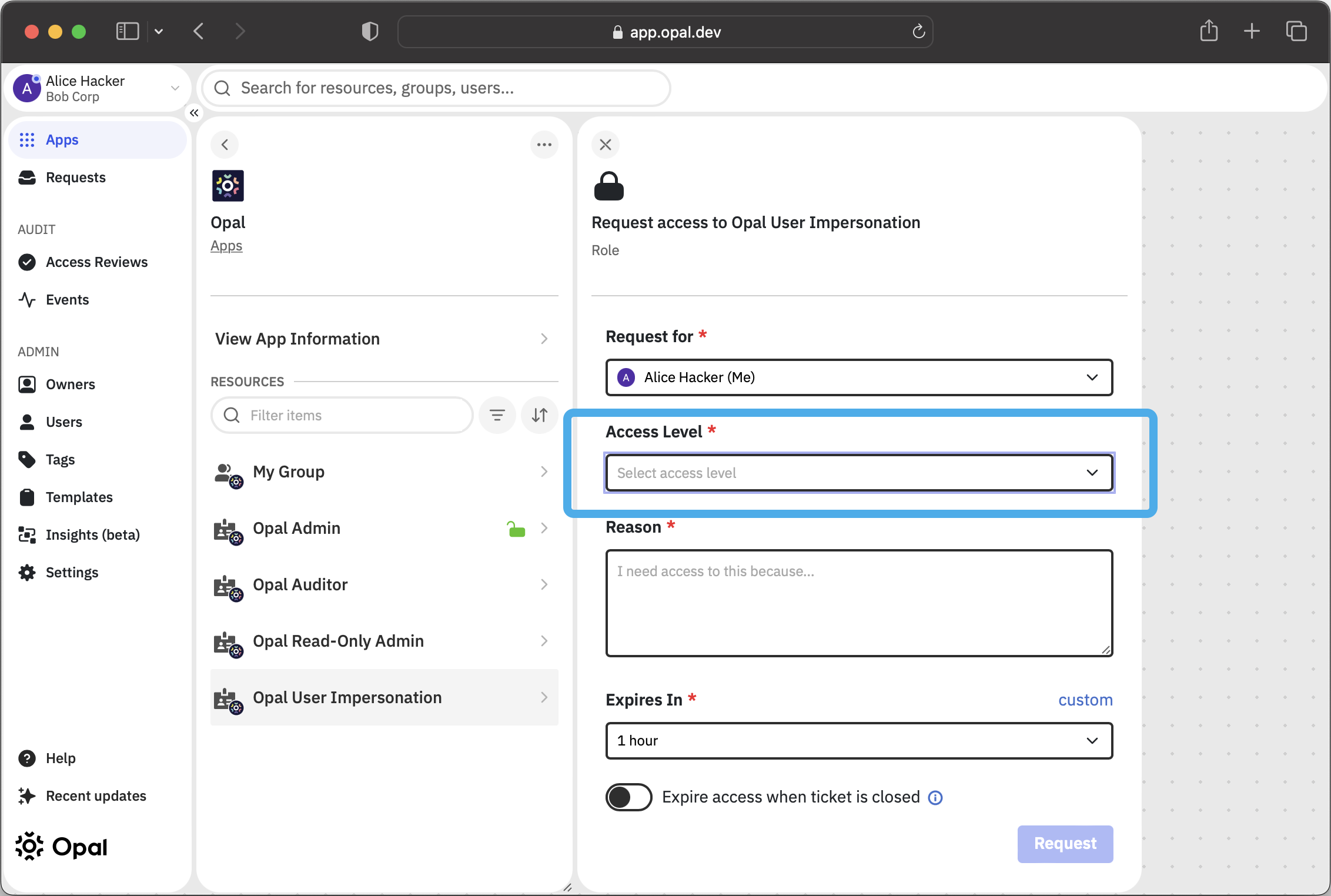
Task: Select Opal User Impersonation resource row
Action: click(x=383, y=698)
